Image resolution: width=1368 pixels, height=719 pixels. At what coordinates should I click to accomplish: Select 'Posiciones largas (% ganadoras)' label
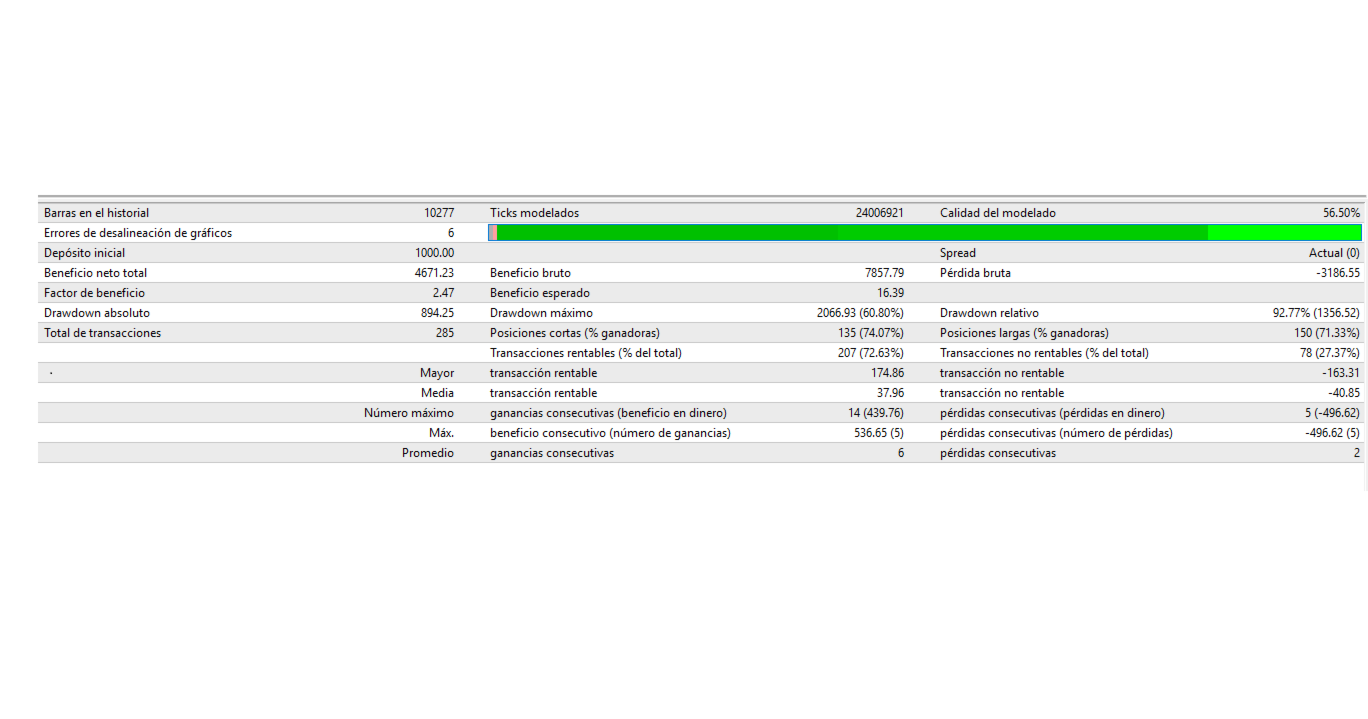click(x=1024, y=333)
